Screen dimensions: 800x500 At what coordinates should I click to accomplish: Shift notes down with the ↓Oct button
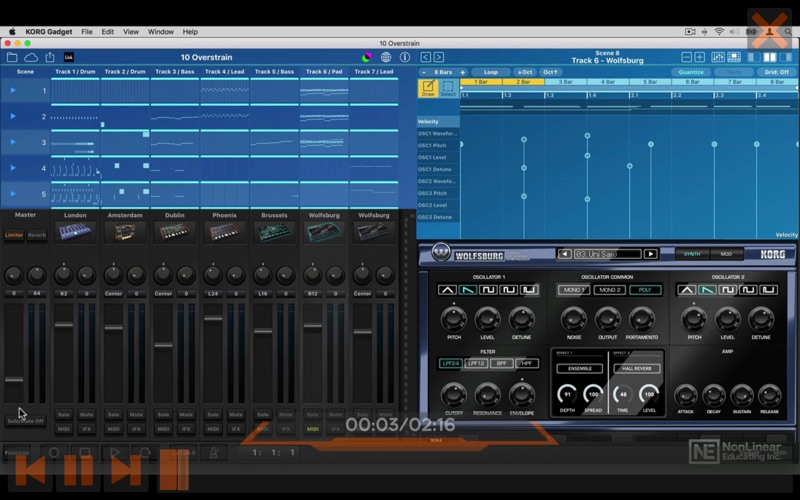pyautogui.click(x=524, y=72)
